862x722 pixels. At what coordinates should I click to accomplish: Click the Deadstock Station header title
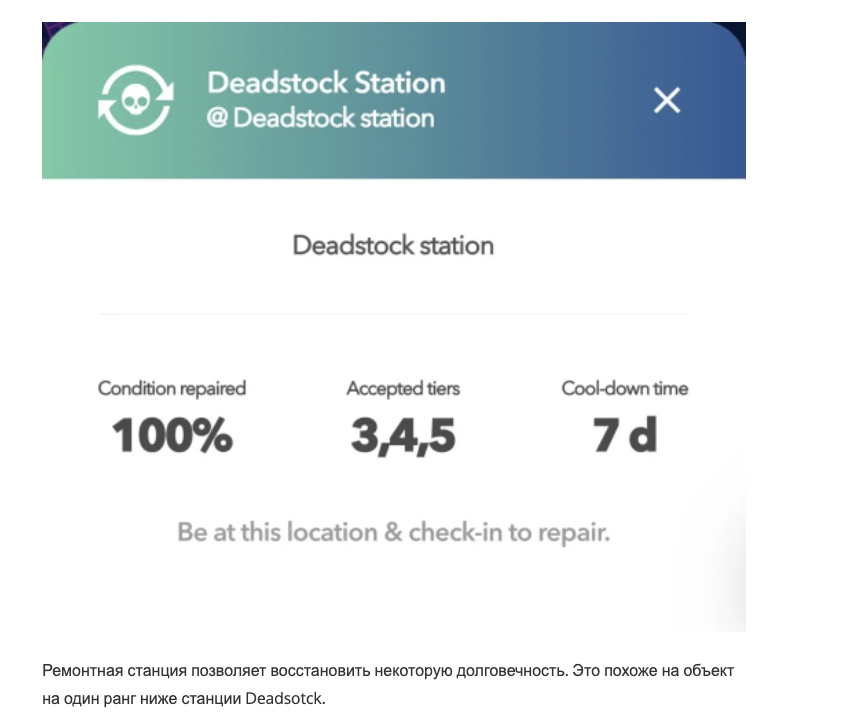pos(325,82)
